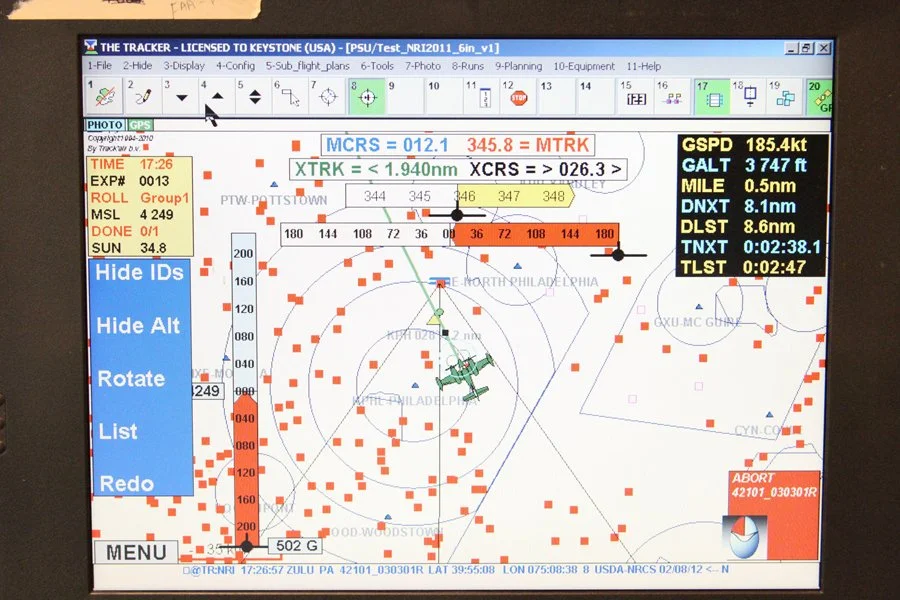Click toolbar button 11 numbered list icon
The width and height of the screenshot is (900, 600).
coord(481,96)
